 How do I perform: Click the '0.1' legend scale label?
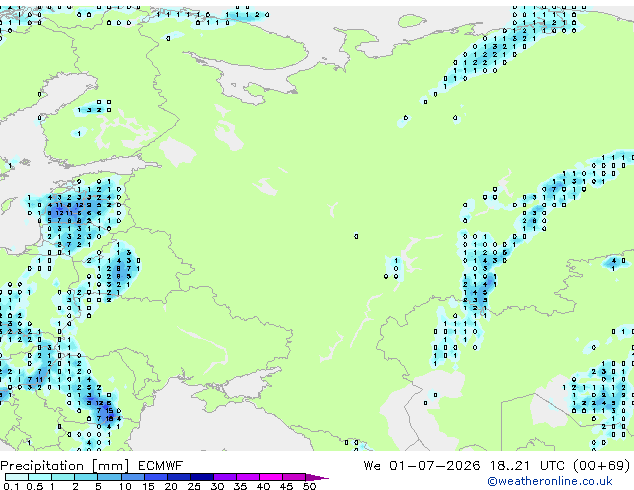pyautogui.click(x=11, y=486)
